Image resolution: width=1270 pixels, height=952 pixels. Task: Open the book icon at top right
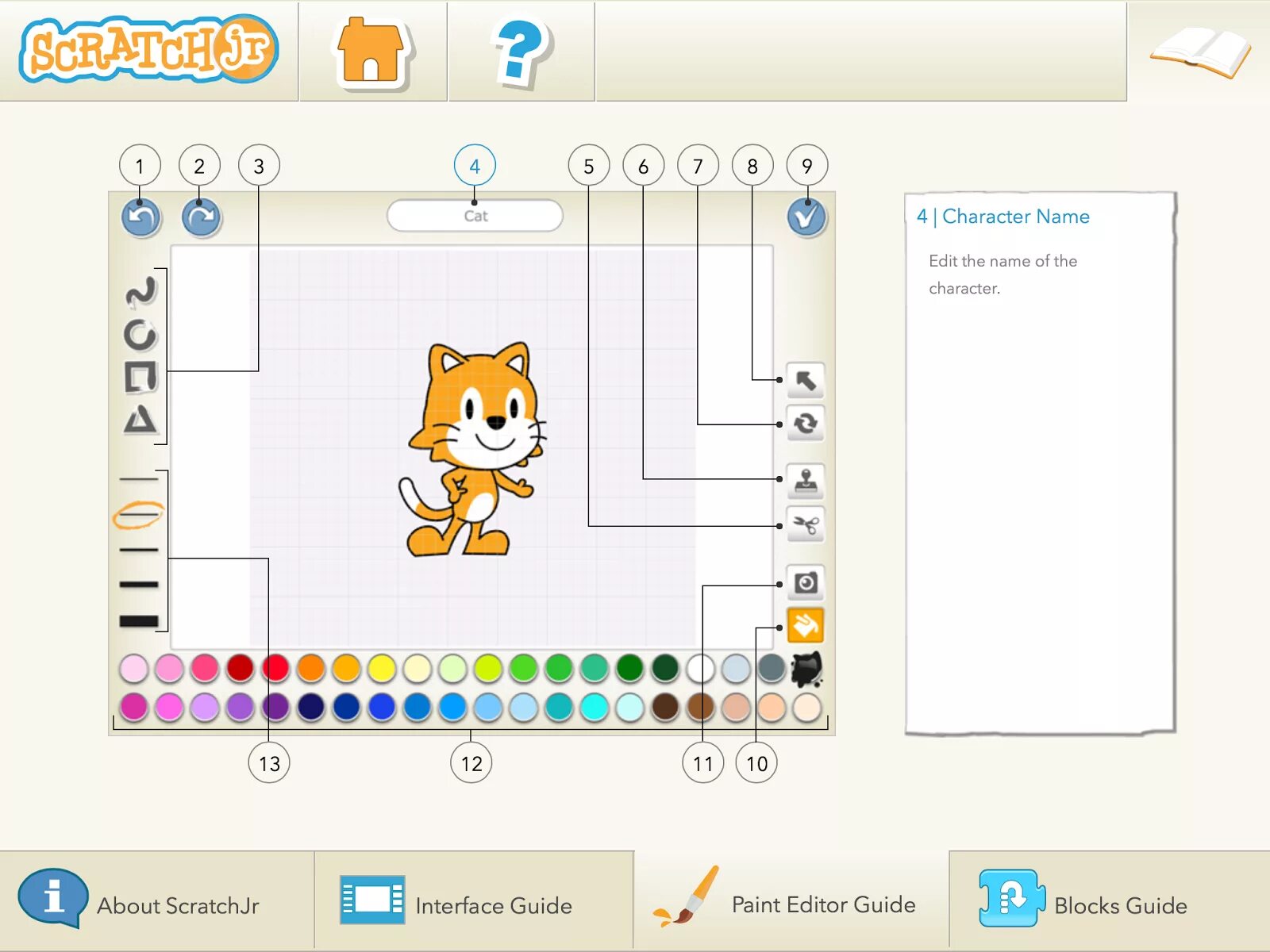click(x=1200, y=52)
